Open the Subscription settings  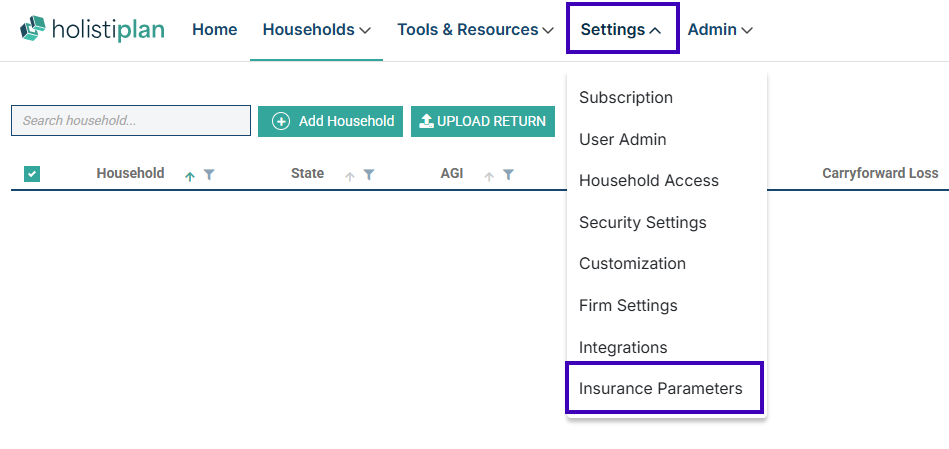(x=626, y=98)
